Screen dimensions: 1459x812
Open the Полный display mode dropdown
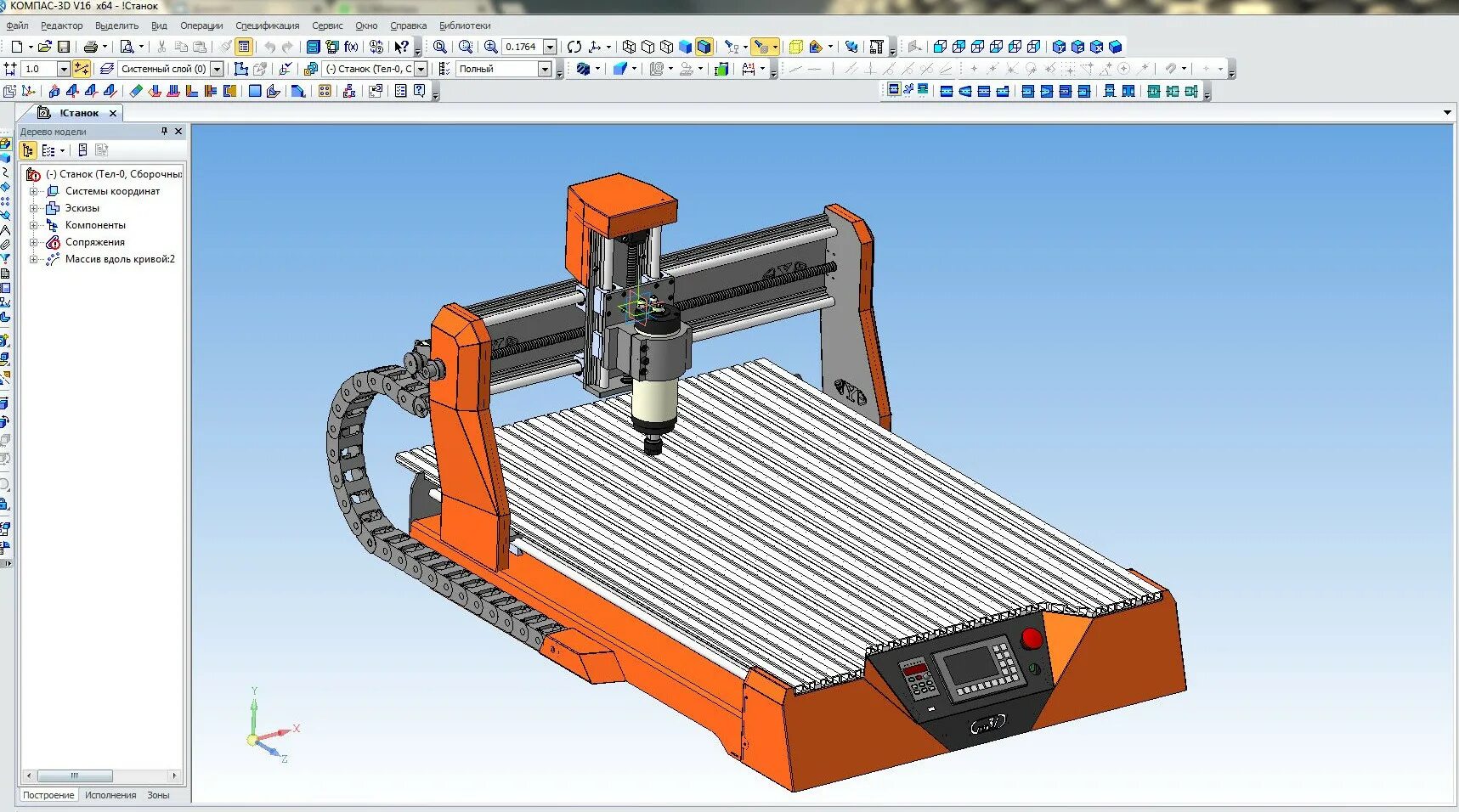[545, 69]
